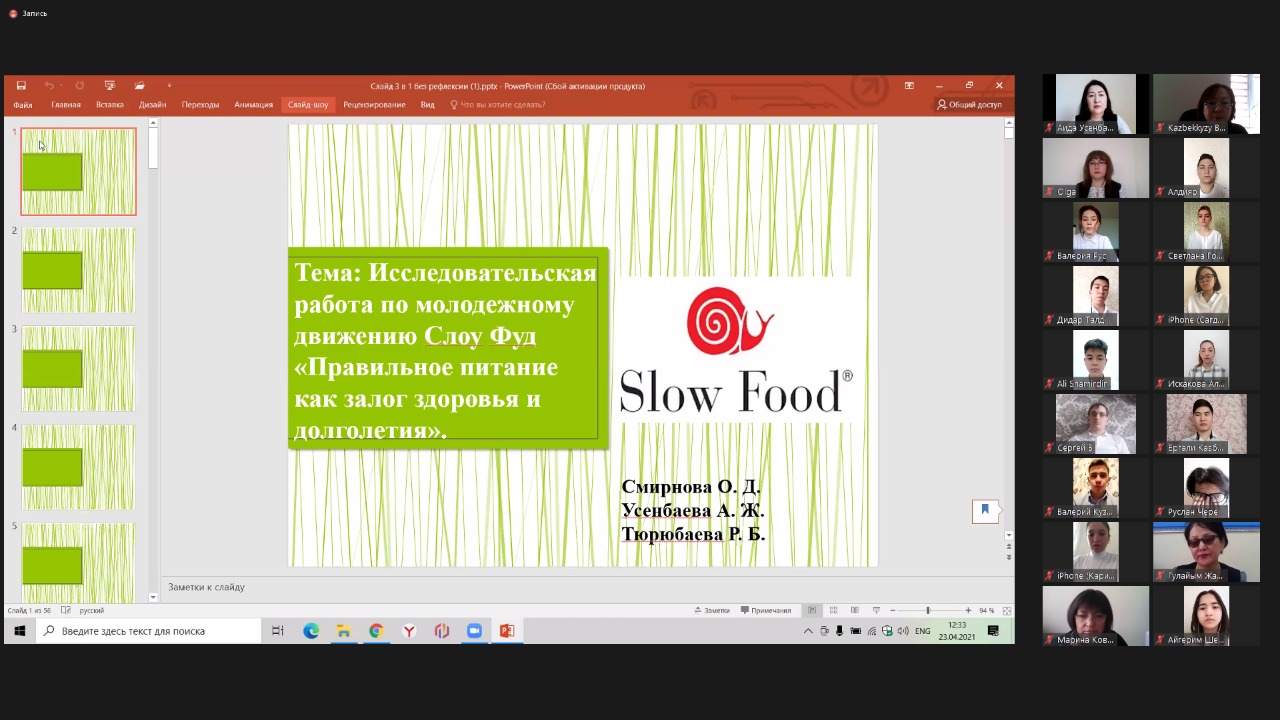Viewport: 1280px width, 720px height.
Task: Open the Слайд-шоу ribbon tab
Action: (x=308, y=104)
